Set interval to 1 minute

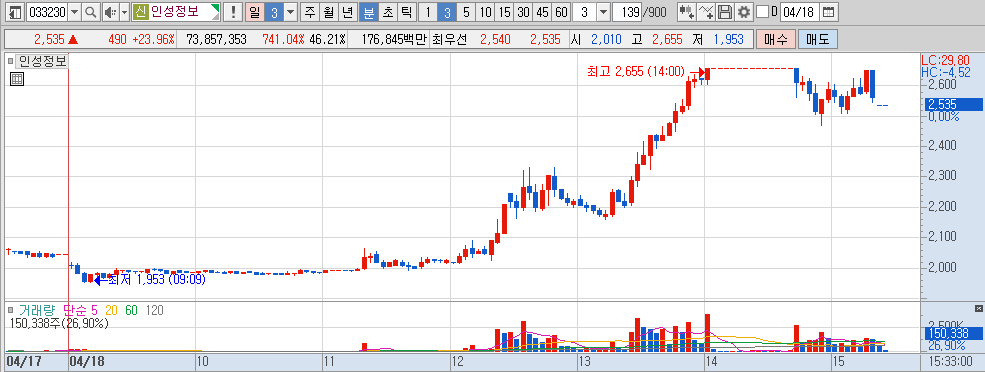pos(427,11)
